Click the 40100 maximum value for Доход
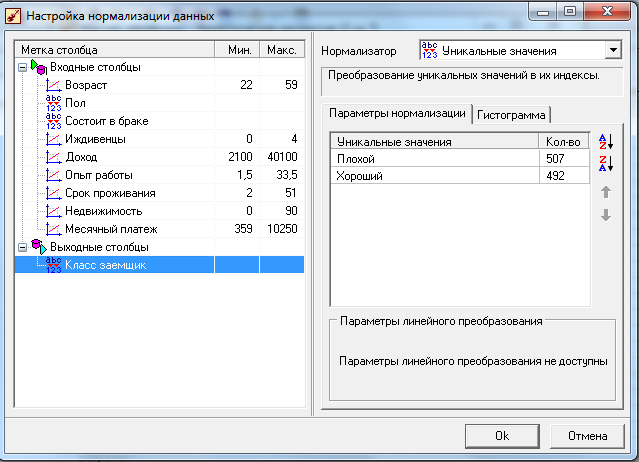 point(282,157)
